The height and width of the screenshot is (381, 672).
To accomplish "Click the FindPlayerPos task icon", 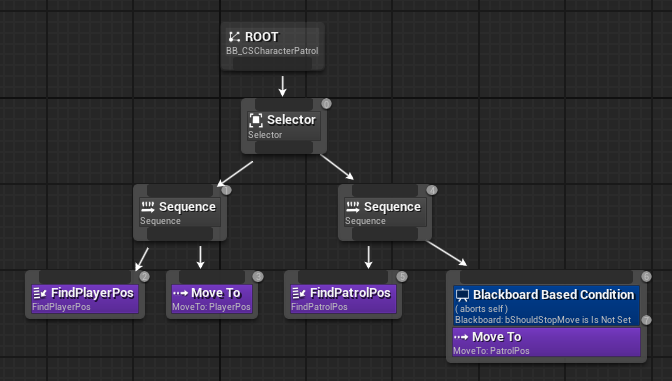I will pyautogui.click(x=40, y=293).
